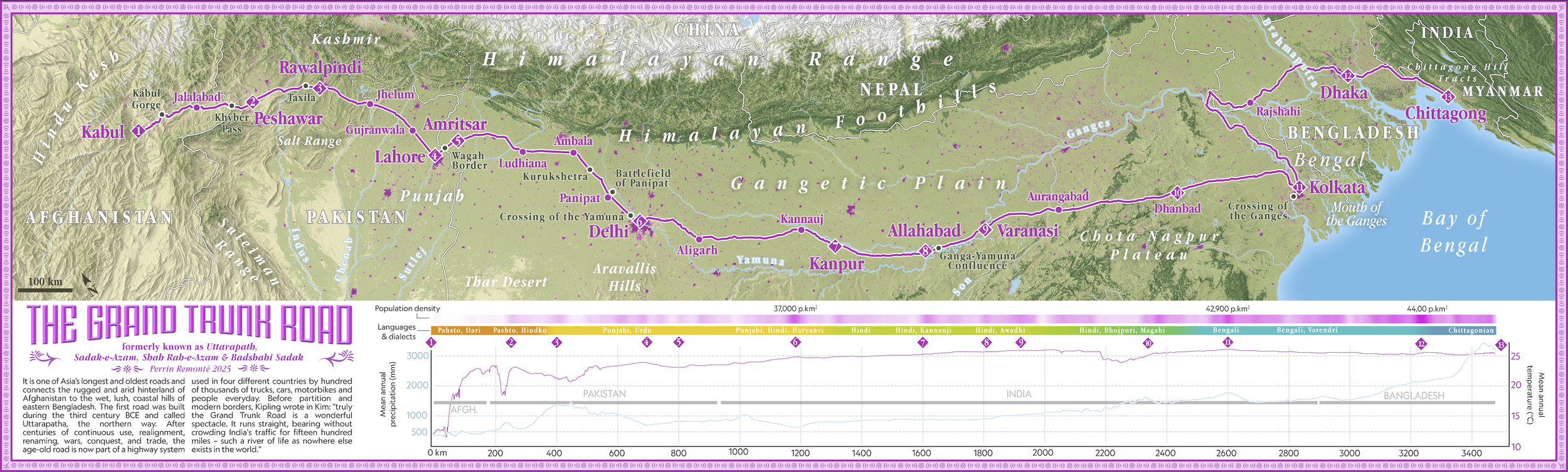This screenshot has height=472, width=1568.
Task: Click the 'Bay of Bengal' map label
Action: pyautogui.click(x=1454, y=231)
